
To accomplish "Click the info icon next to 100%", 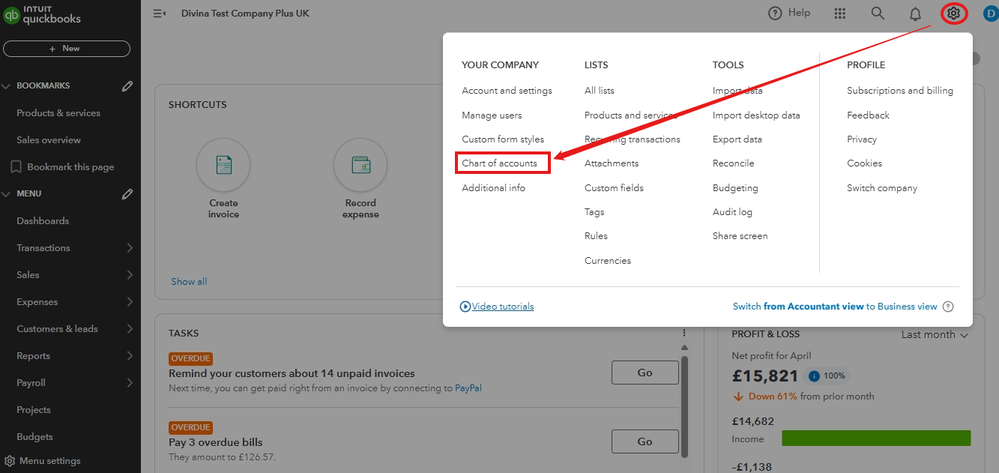I will pyautogui.click(x=814, y=375).
